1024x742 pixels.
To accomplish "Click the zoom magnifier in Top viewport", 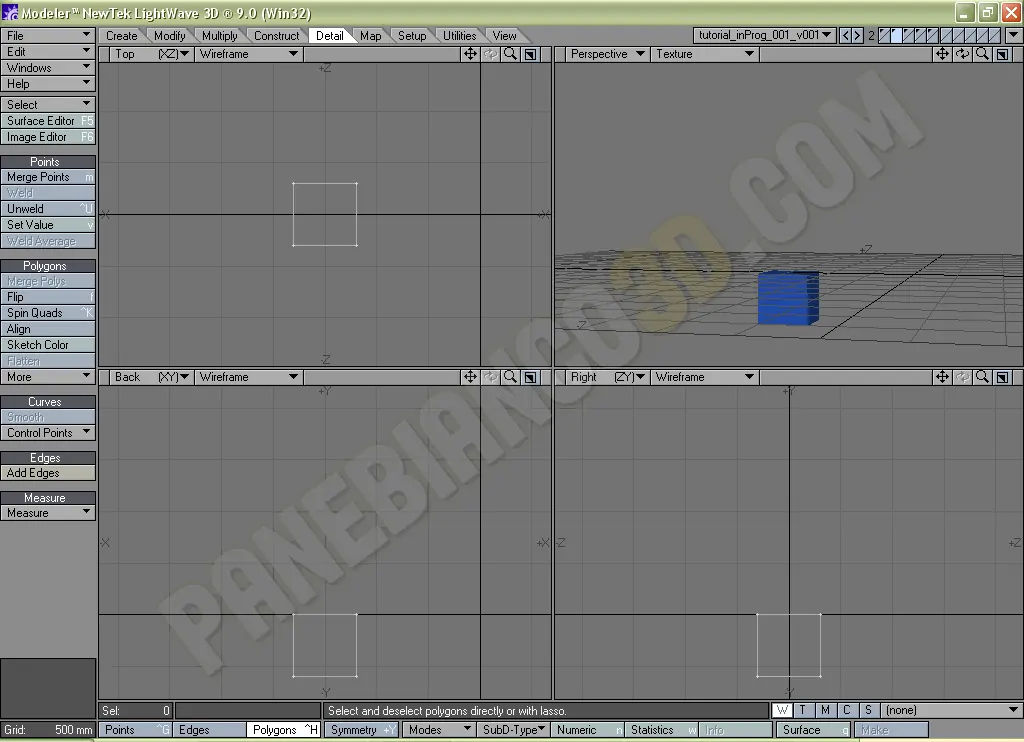I will [x=510, y=54].
